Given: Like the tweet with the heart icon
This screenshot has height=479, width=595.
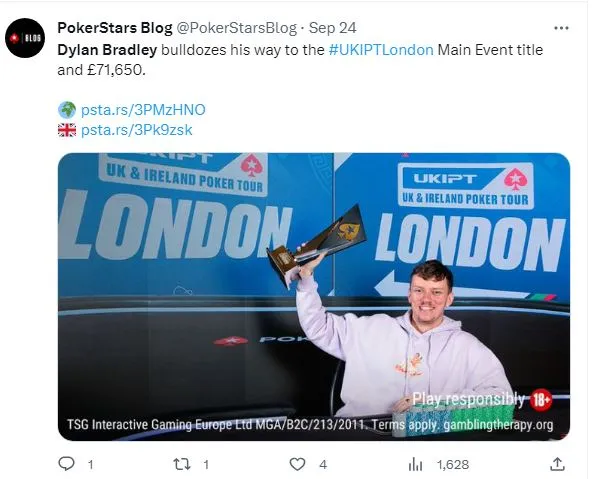Looking at the screenshot, I should click(297, 464).
